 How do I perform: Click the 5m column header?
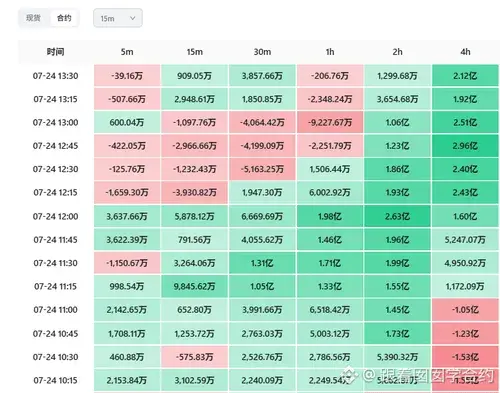point(127,52)
